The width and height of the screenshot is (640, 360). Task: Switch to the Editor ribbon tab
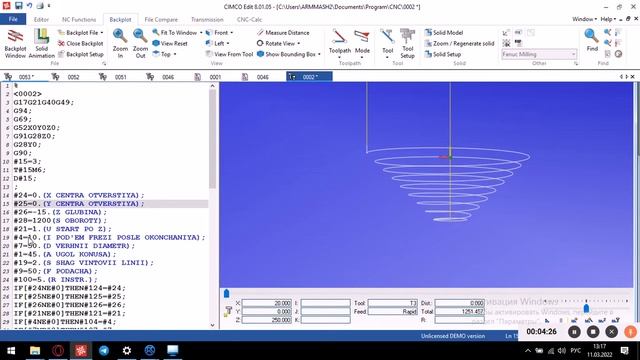click(x=41, y=19)
